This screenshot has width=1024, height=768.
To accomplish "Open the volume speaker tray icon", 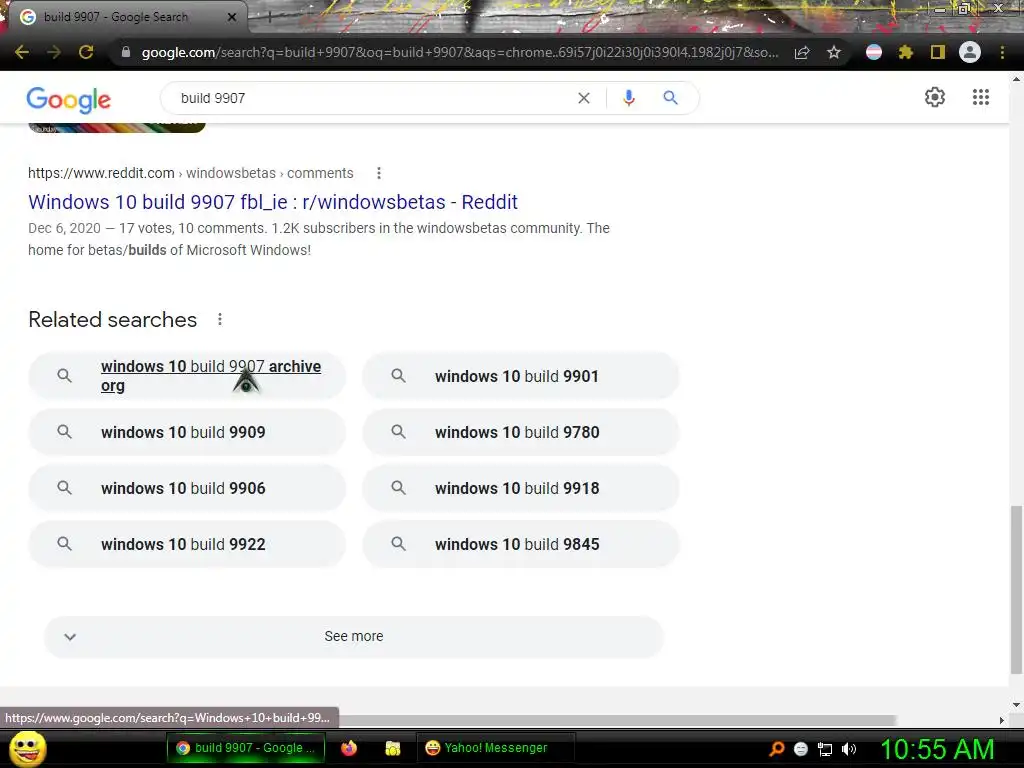I will 849,749.
